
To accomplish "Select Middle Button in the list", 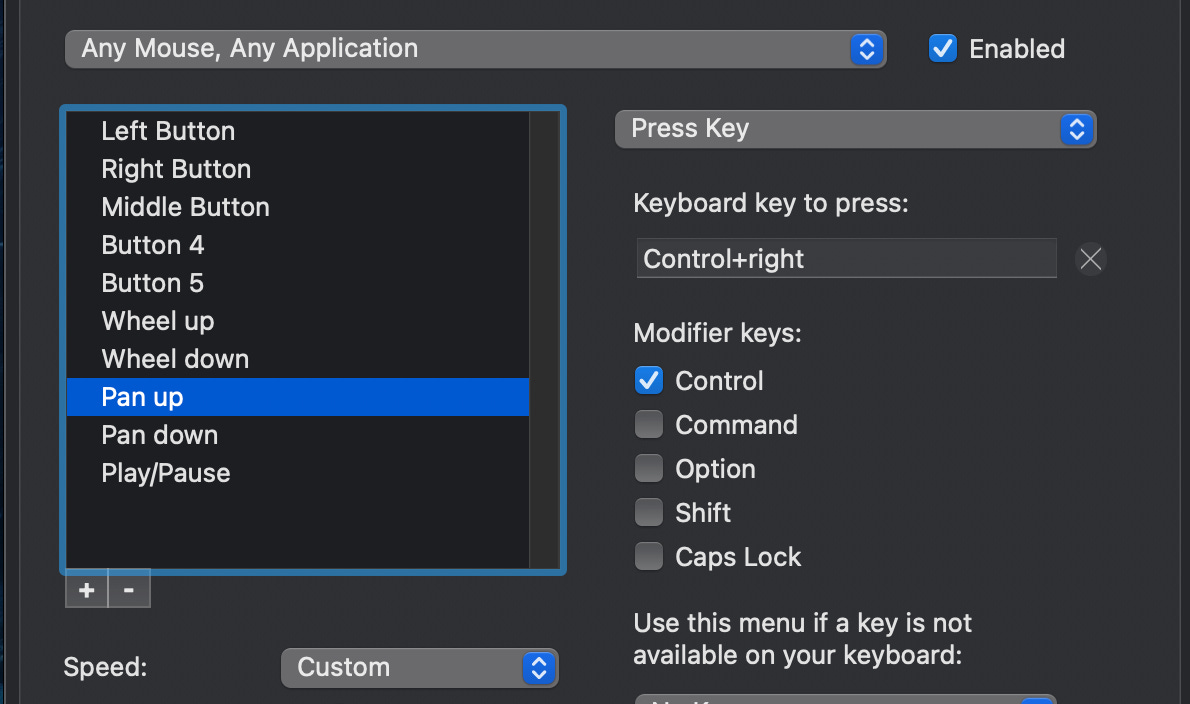I will (185, 207).
